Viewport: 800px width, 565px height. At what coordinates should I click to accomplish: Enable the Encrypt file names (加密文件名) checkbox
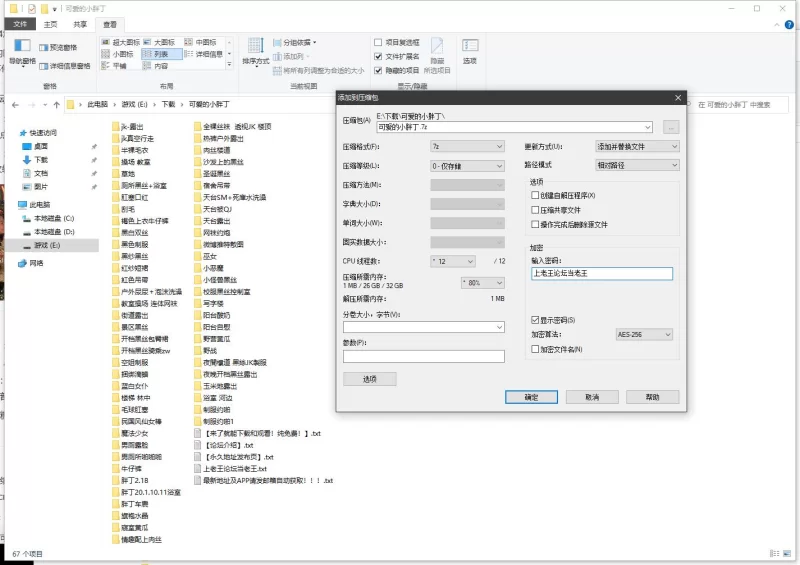(x=535, y=349)
